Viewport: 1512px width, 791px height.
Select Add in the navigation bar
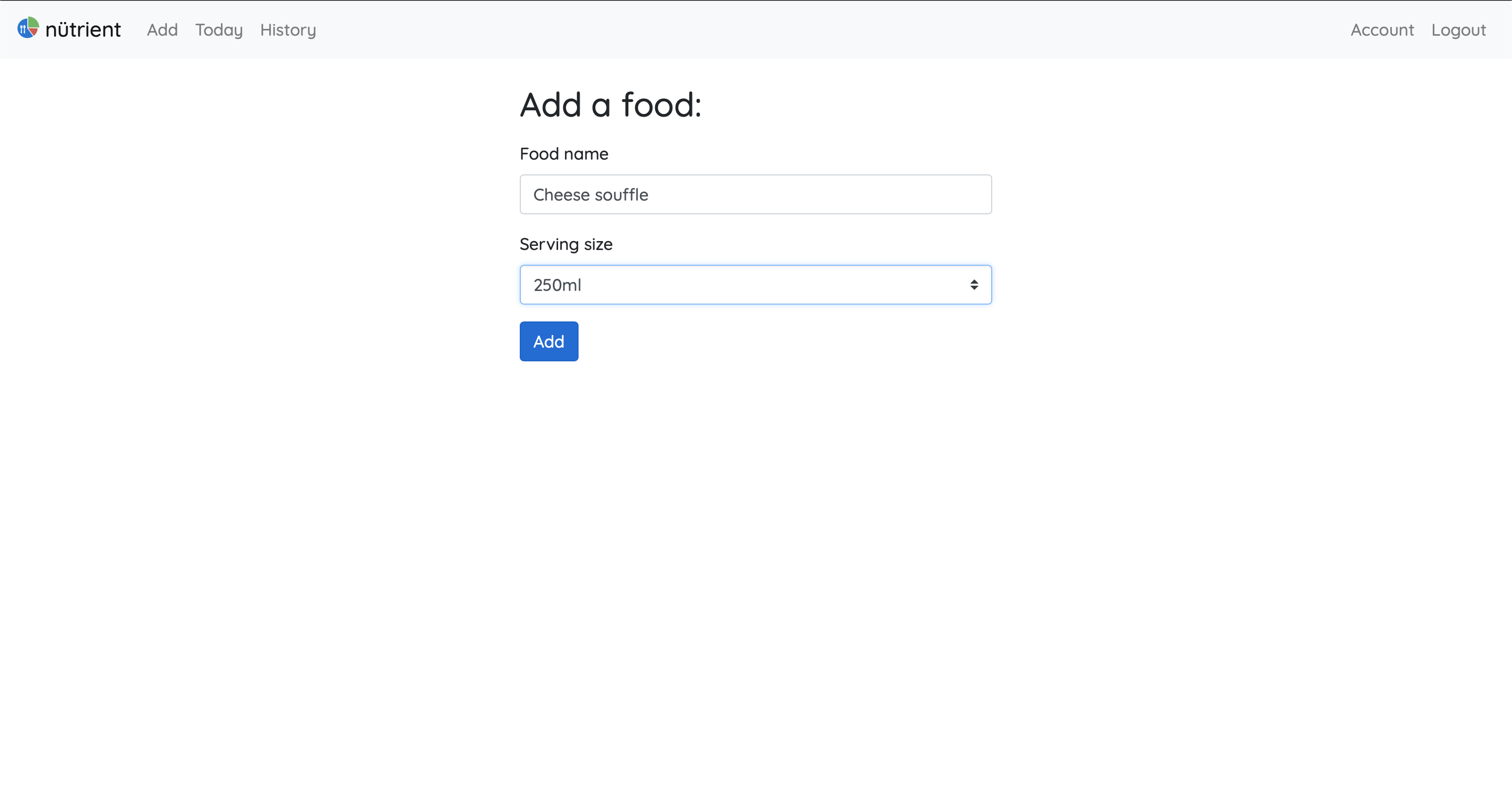(162, 30)
